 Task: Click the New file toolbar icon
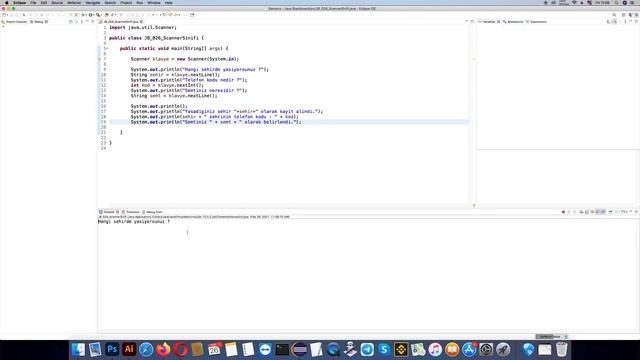tap(4, 15)
